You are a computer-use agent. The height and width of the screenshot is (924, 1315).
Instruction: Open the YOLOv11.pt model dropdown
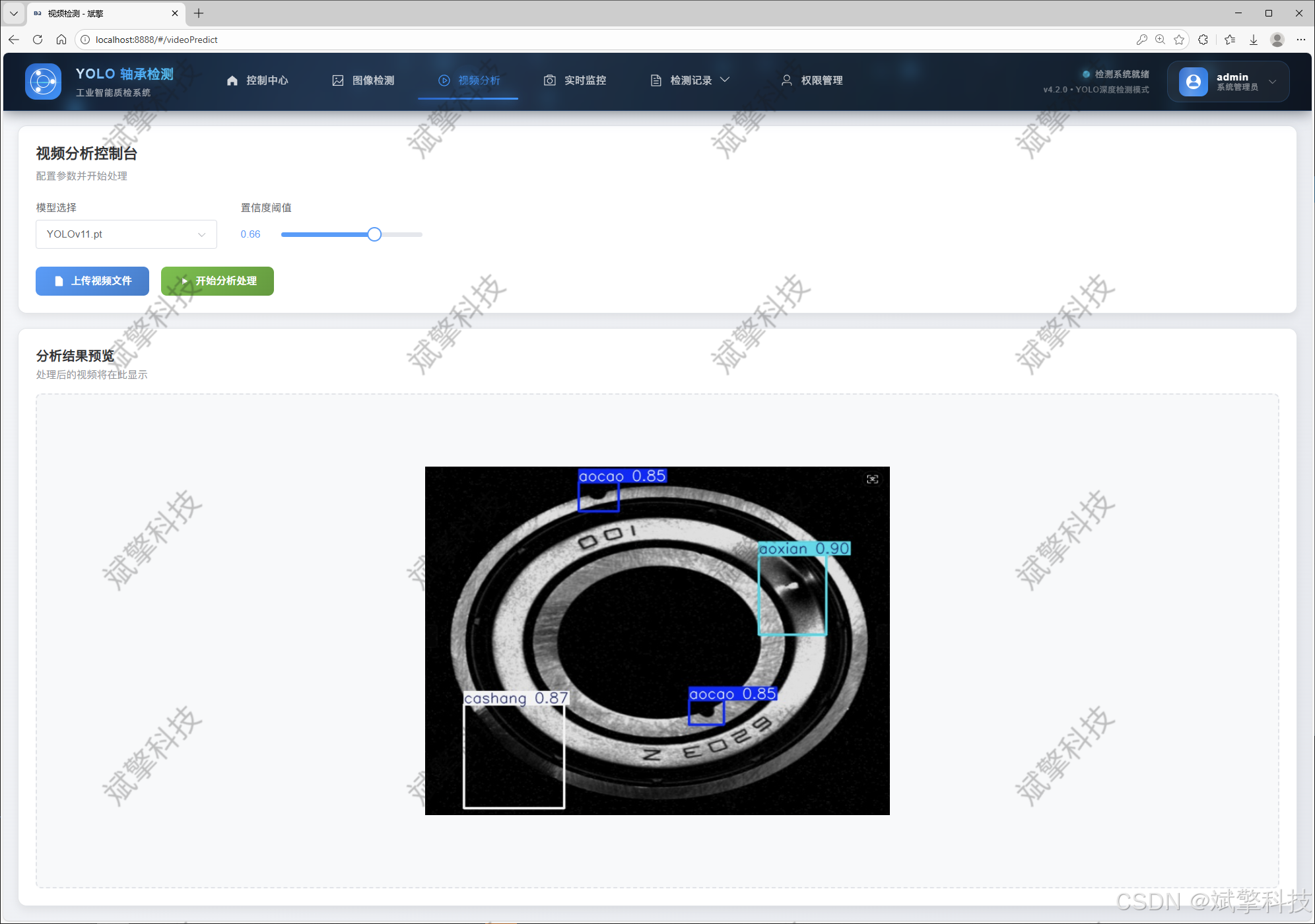126,234
